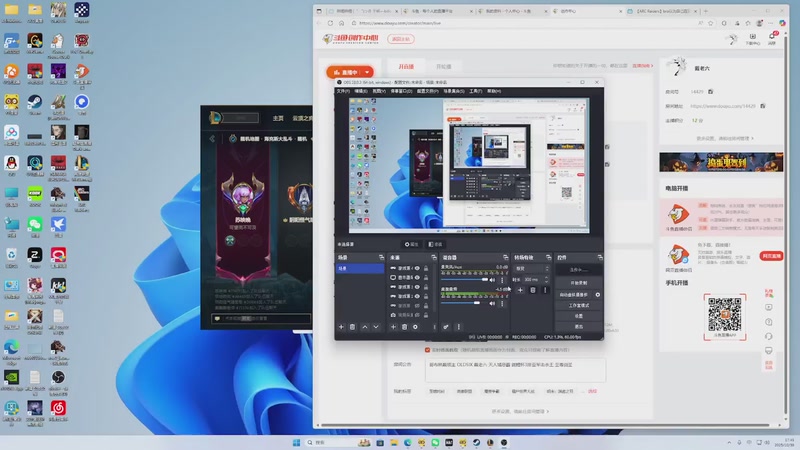The image size is (800, 450).
Task: Toggle hidden eye on camera capture source
Action: [417, 315]
